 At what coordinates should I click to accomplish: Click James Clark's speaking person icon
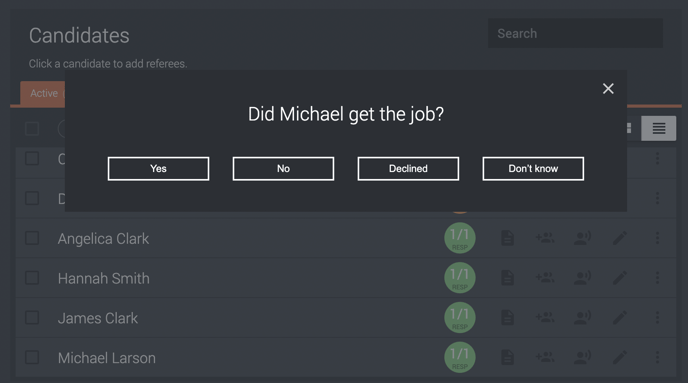(582, 318)
